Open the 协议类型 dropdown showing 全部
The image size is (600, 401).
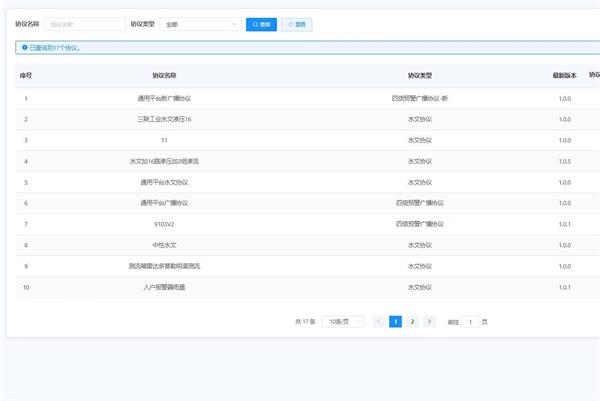coord(201,24)
